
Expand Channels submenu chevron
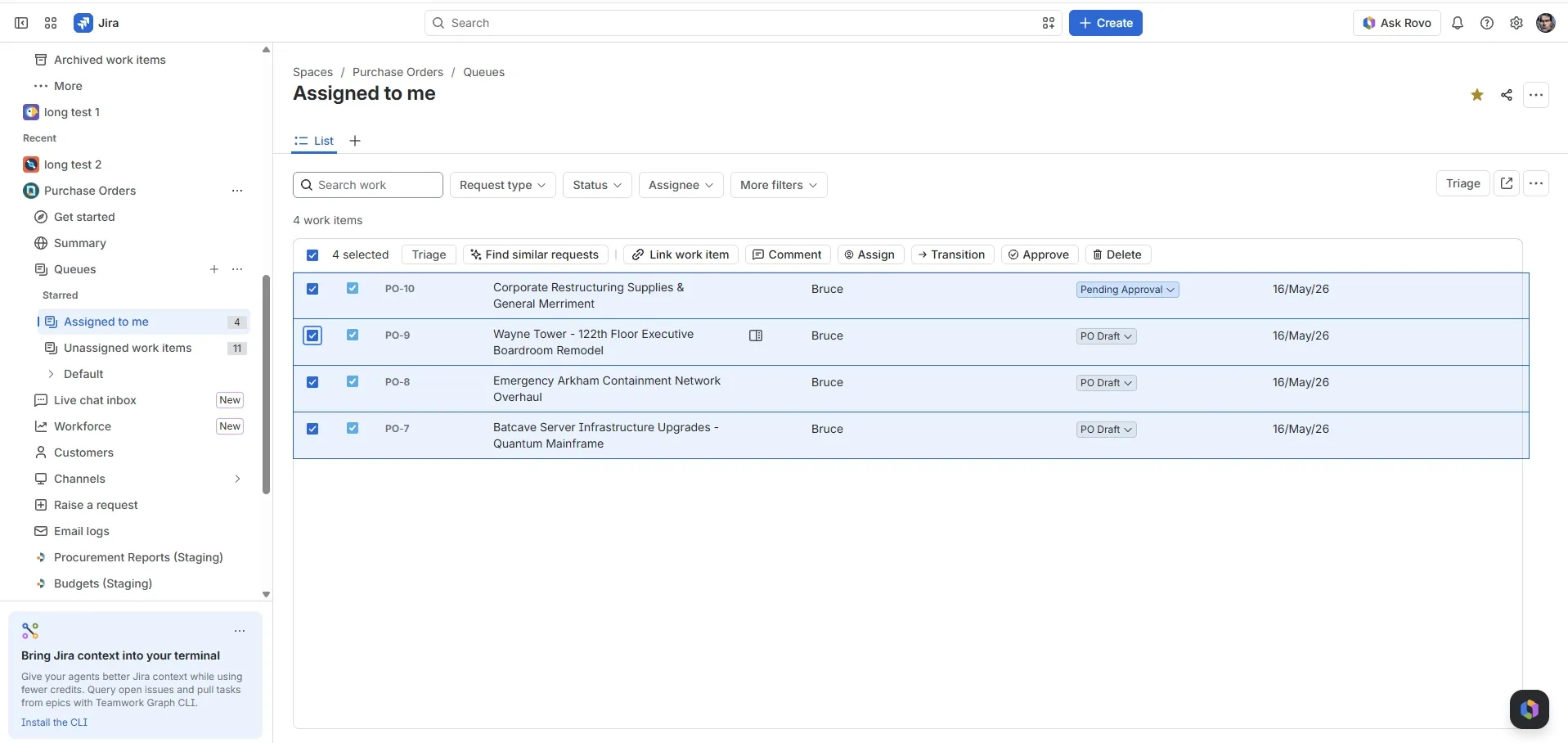[x=237, y=479]
